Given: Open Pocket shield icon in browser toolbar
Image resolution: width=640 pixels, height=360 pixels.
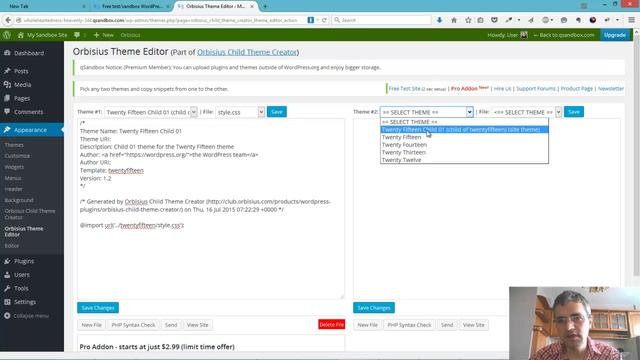Looking at the screenshot, I should (494, 20).
